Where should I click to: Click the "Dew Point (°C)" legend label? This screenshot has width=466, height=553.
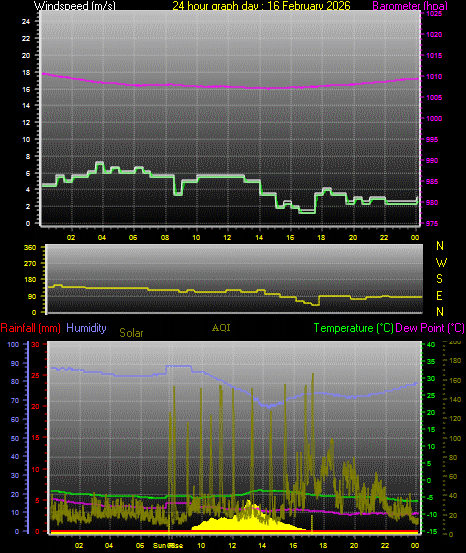pos(430,328)
